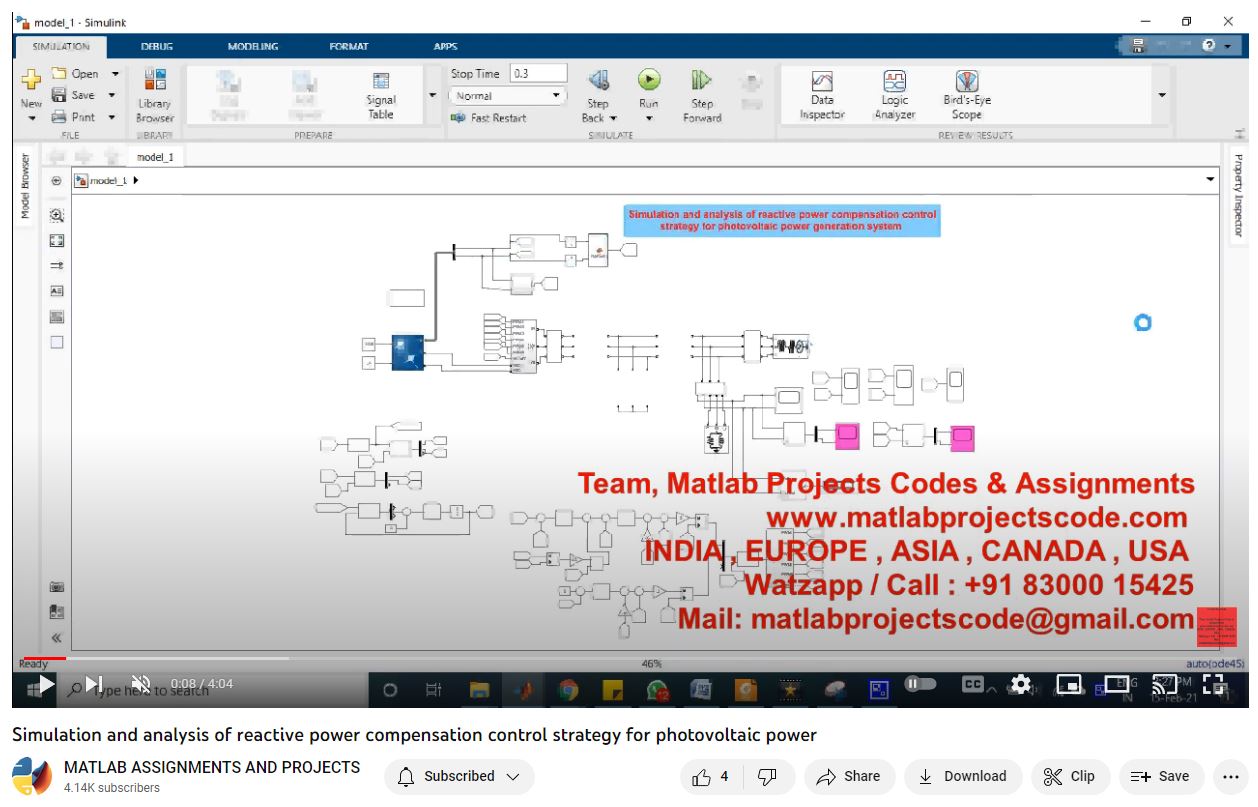Toggle the YouTube autoplay switch

920,684
